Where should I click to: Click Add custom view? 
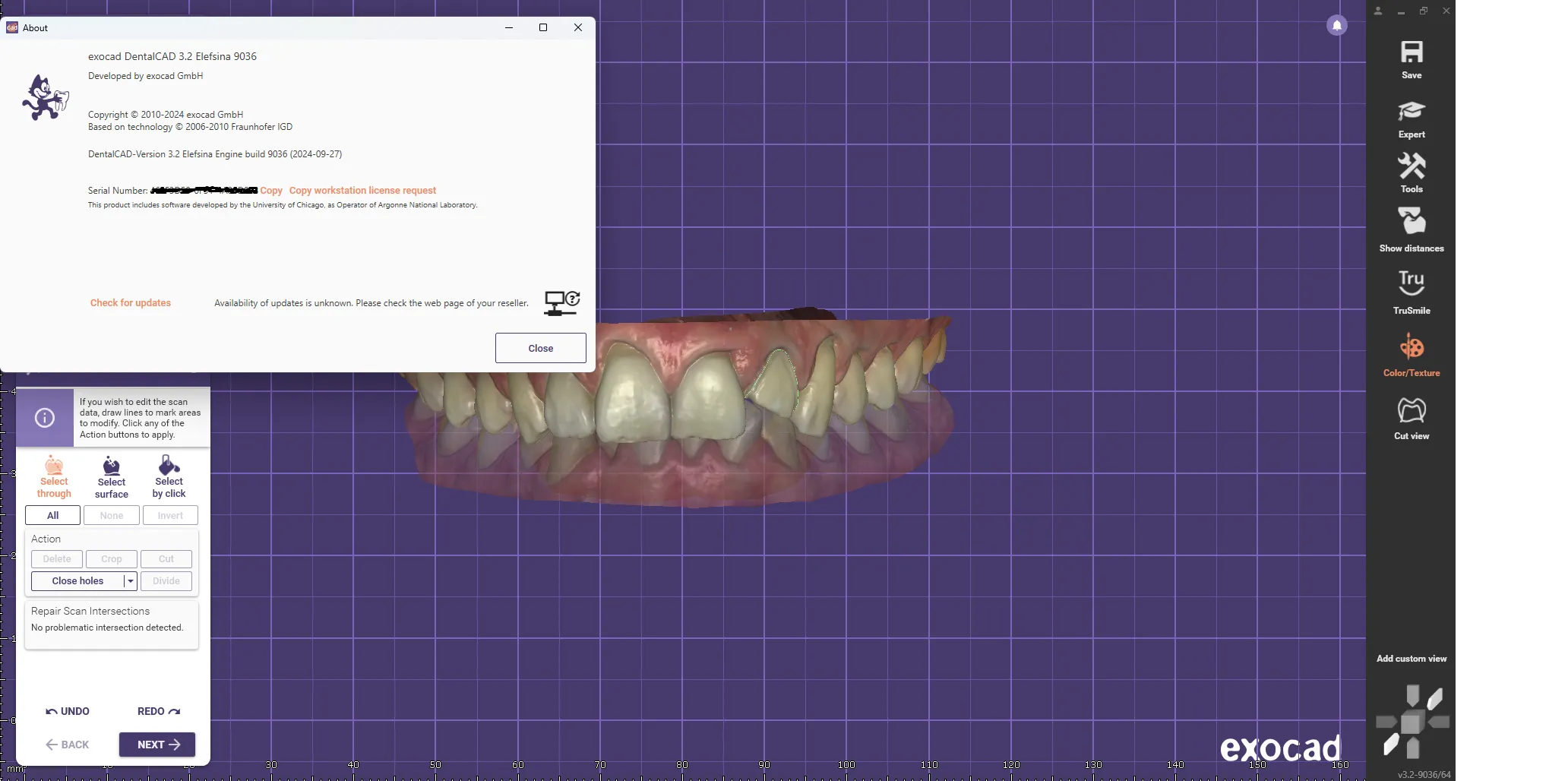(x=1412, y=659)
